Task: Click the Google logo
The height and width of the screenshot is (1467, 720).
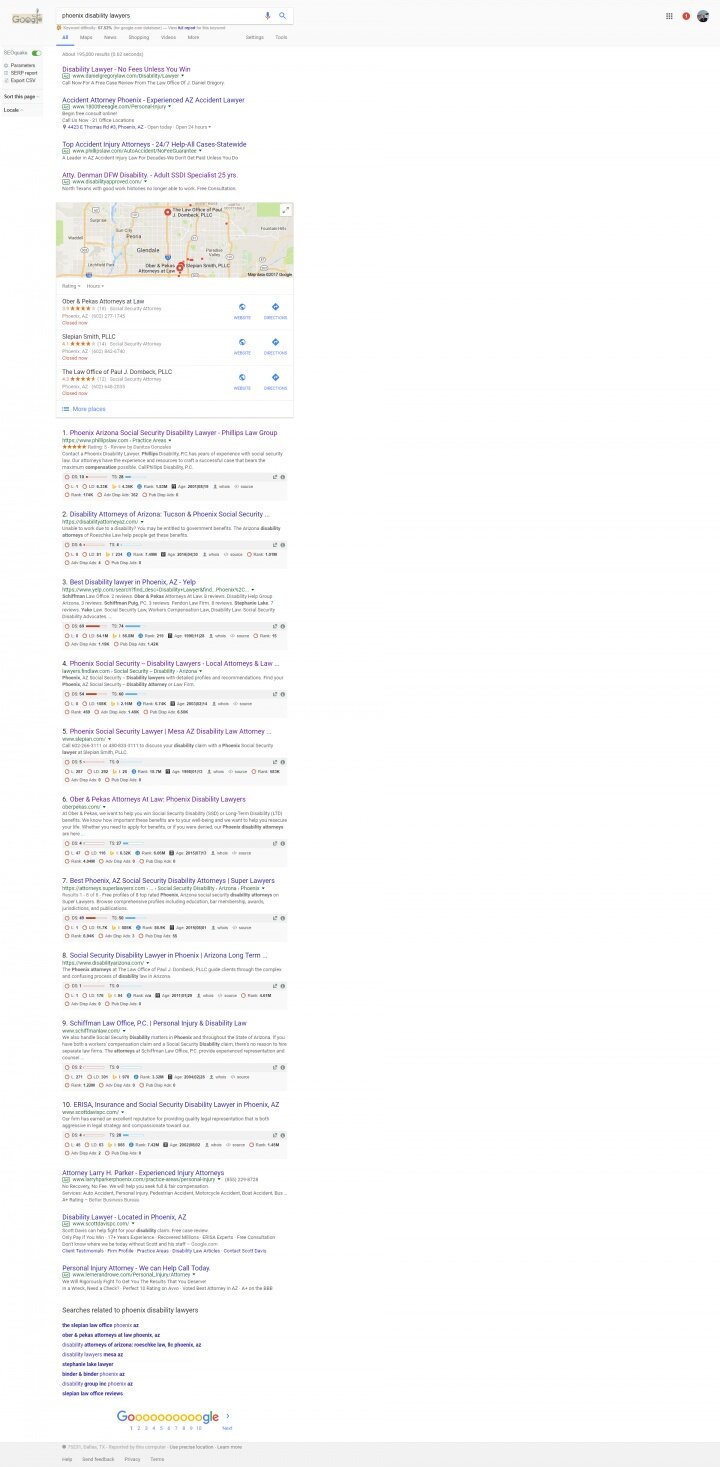Action: point(27,15)
